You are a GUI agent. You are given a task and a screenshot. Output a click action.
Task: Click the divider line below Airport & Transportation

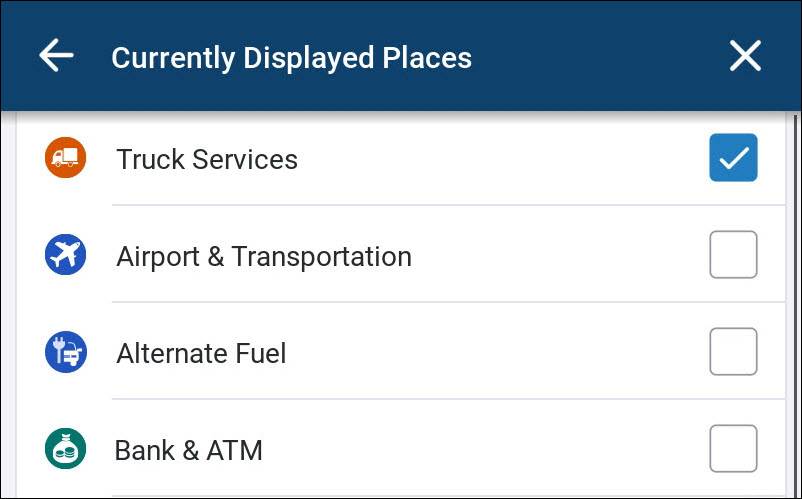pyautogui.click(x=448, y=302)
